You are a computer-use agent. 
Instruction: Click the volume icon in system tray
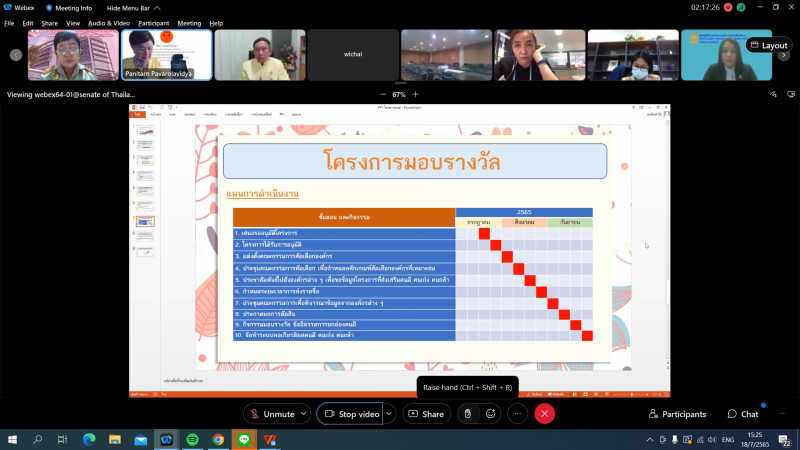712,439
